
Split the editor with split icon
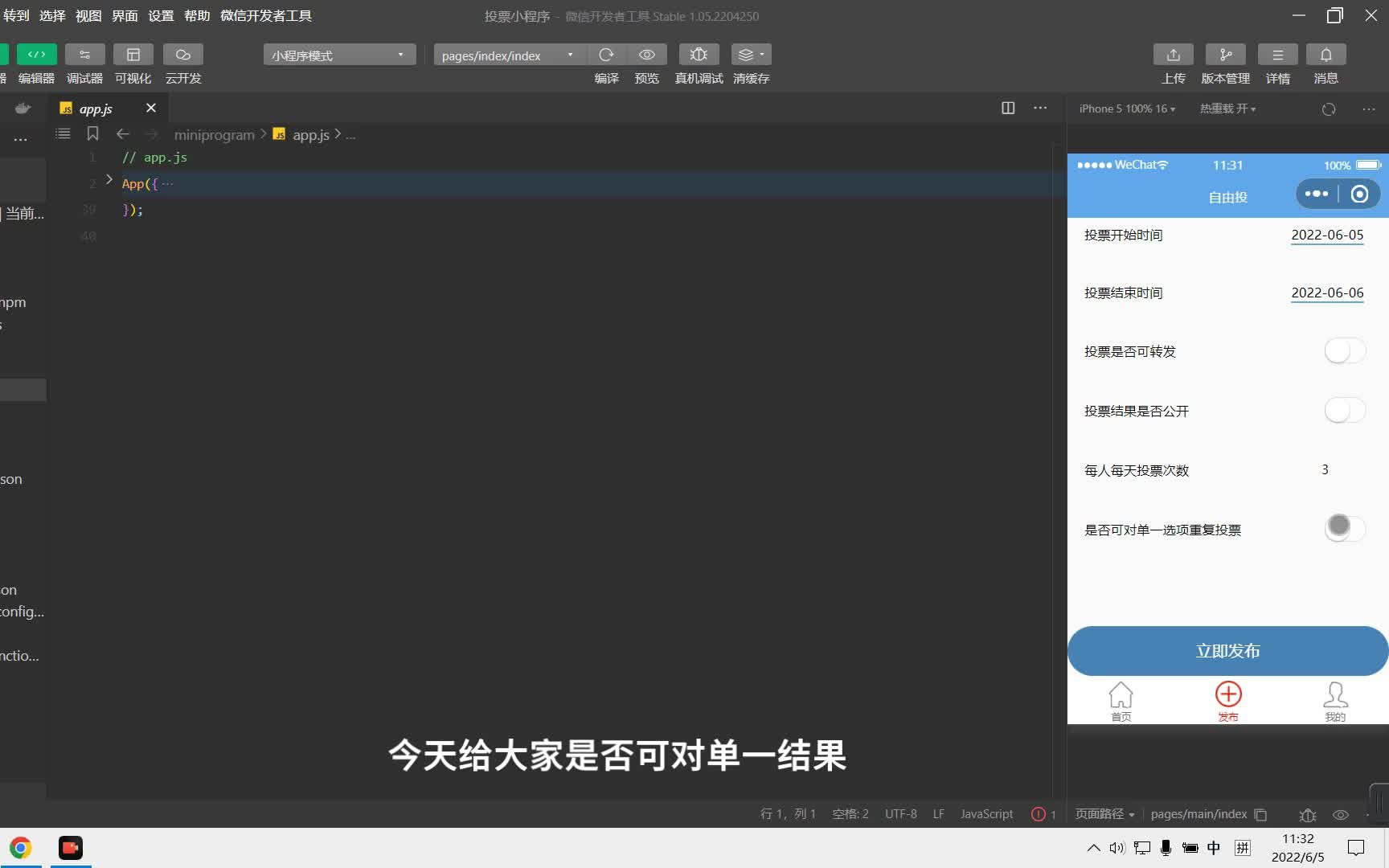(1008, 108)
